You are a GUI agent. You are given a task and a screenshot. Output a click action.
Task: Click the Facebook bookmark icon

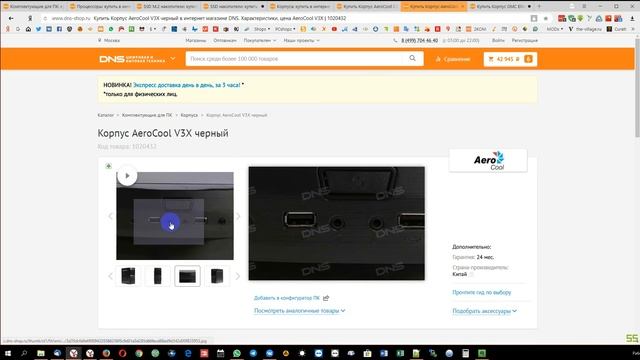tap(59, 29)
